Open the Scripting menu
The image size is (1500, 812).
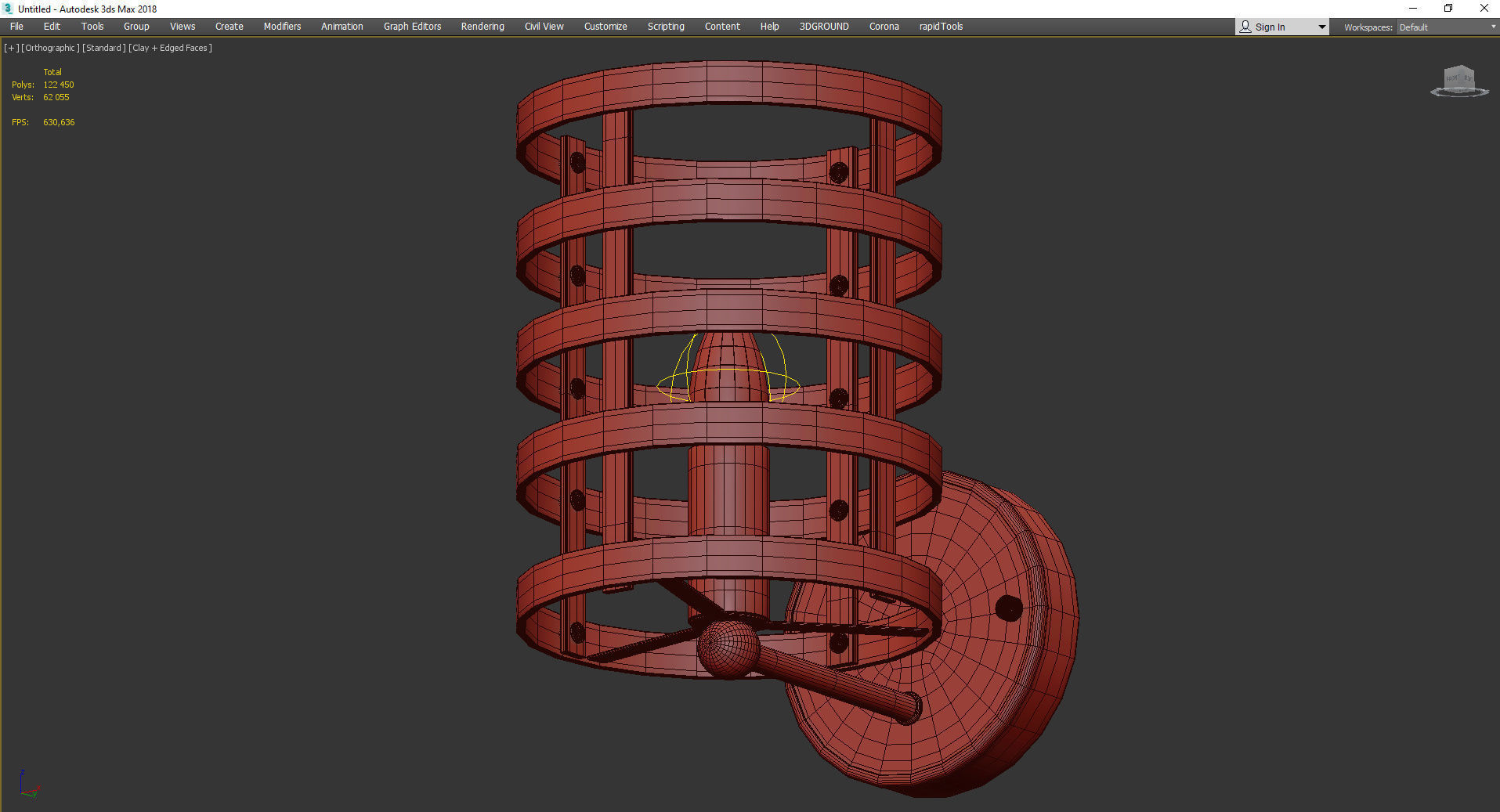click(x=666, y=27)
